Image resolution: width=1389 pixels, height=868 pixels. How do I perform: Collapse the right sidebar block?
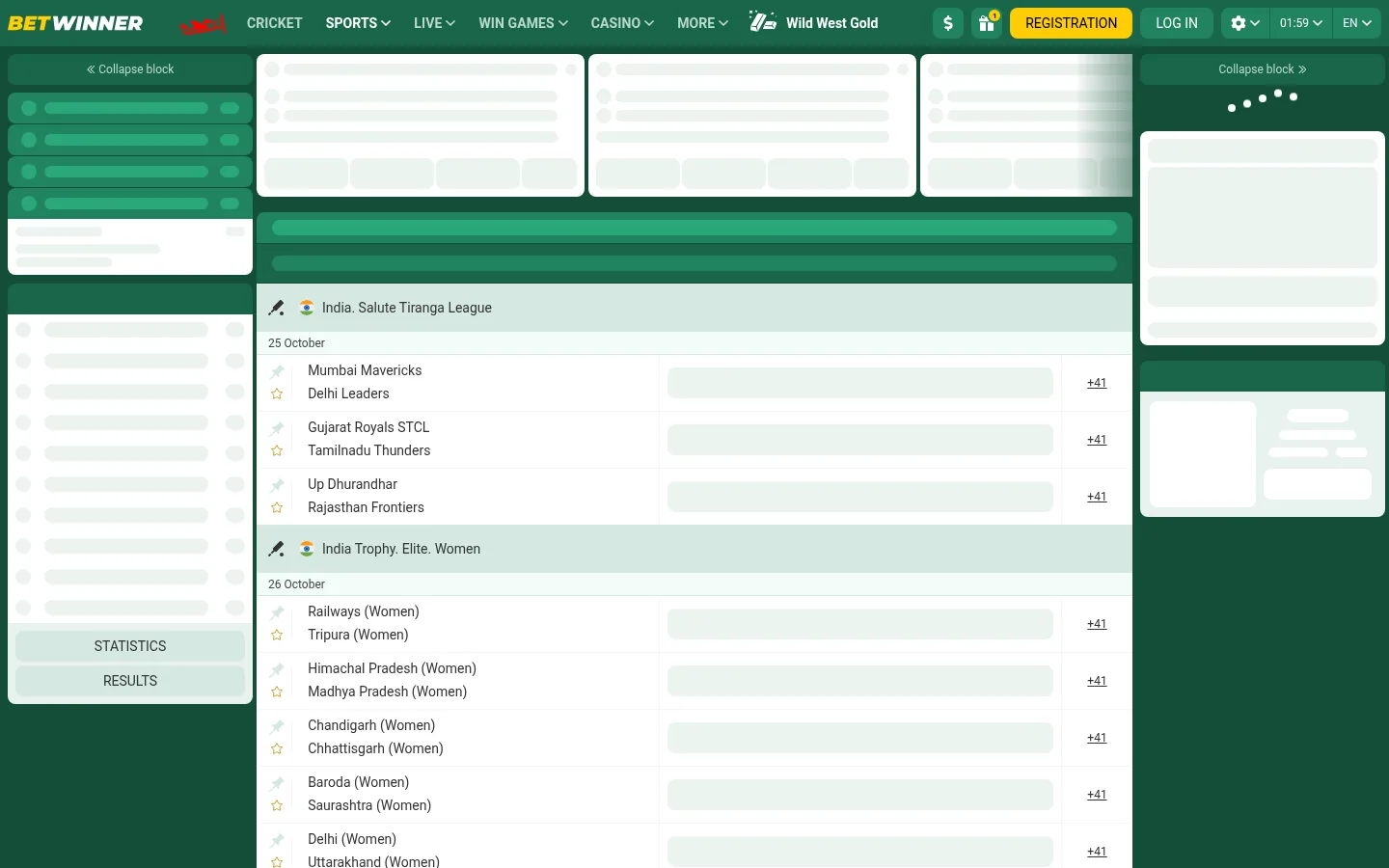1263,69
